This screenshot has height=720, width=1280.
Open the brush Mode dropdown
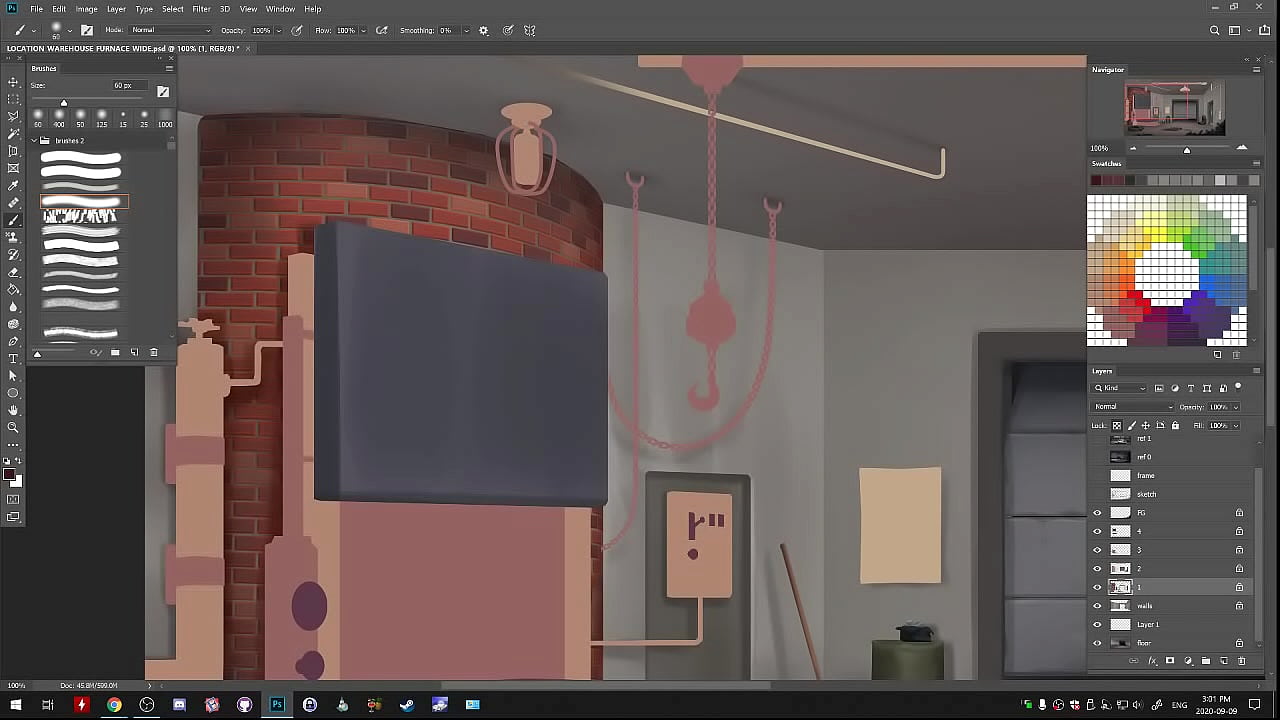click(x=170, y=30)
